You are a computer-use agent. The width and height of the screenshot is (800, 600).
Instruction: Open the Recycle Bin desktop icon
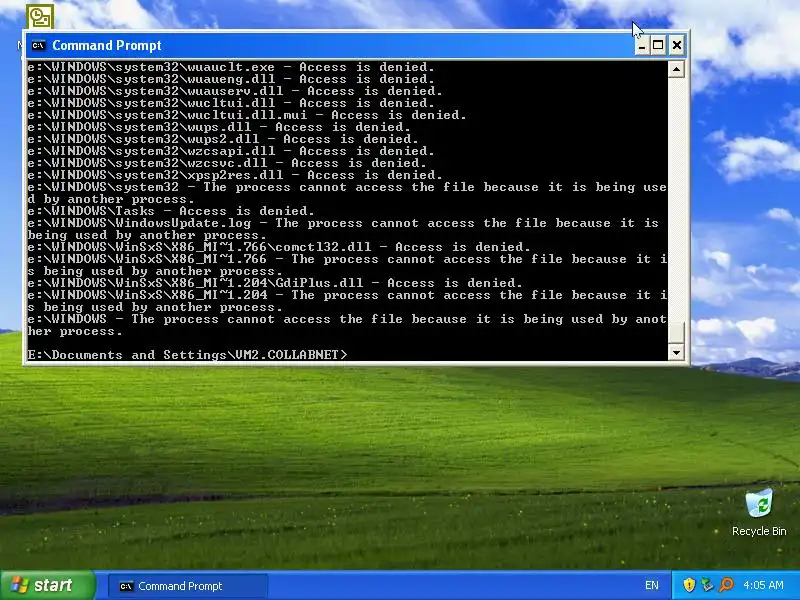click(759, 512)
